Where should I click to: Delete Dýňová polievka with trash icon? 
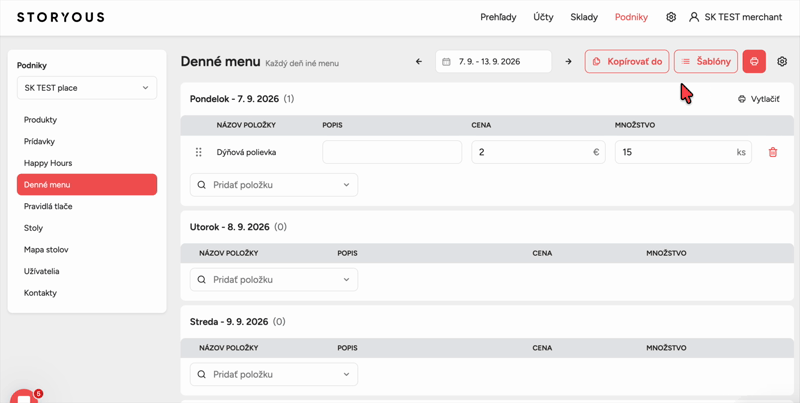tap(773, 152)
